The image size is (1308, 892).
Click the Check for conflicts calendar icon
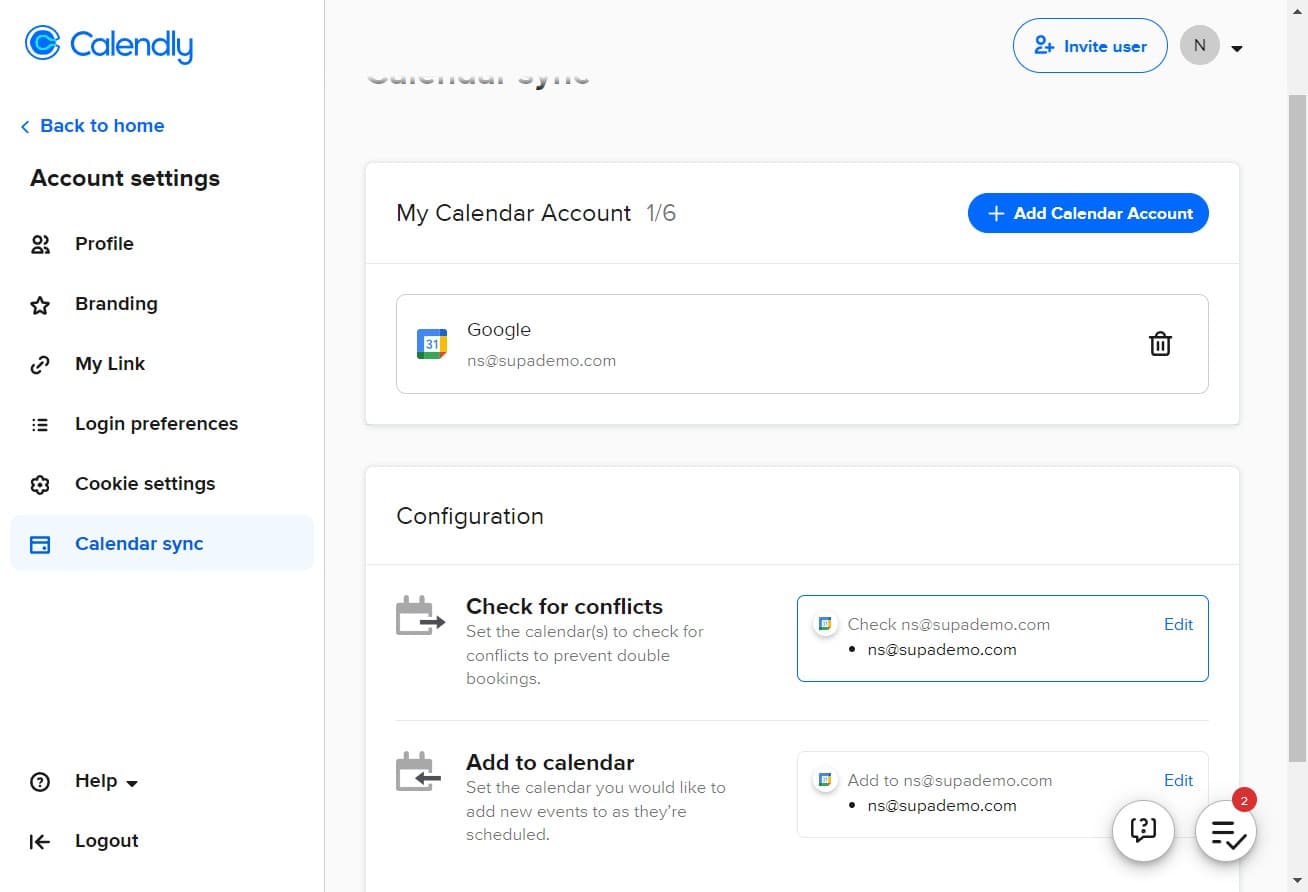(419, 614)
